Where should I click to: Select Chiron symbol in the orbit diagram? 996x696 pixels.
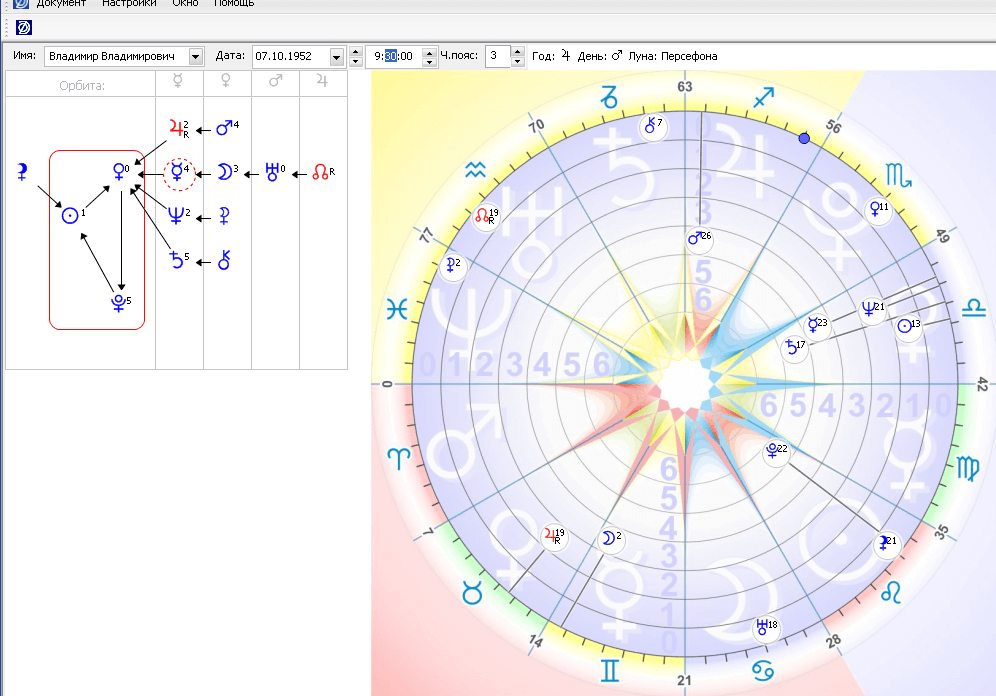click(x=224, y=260)
